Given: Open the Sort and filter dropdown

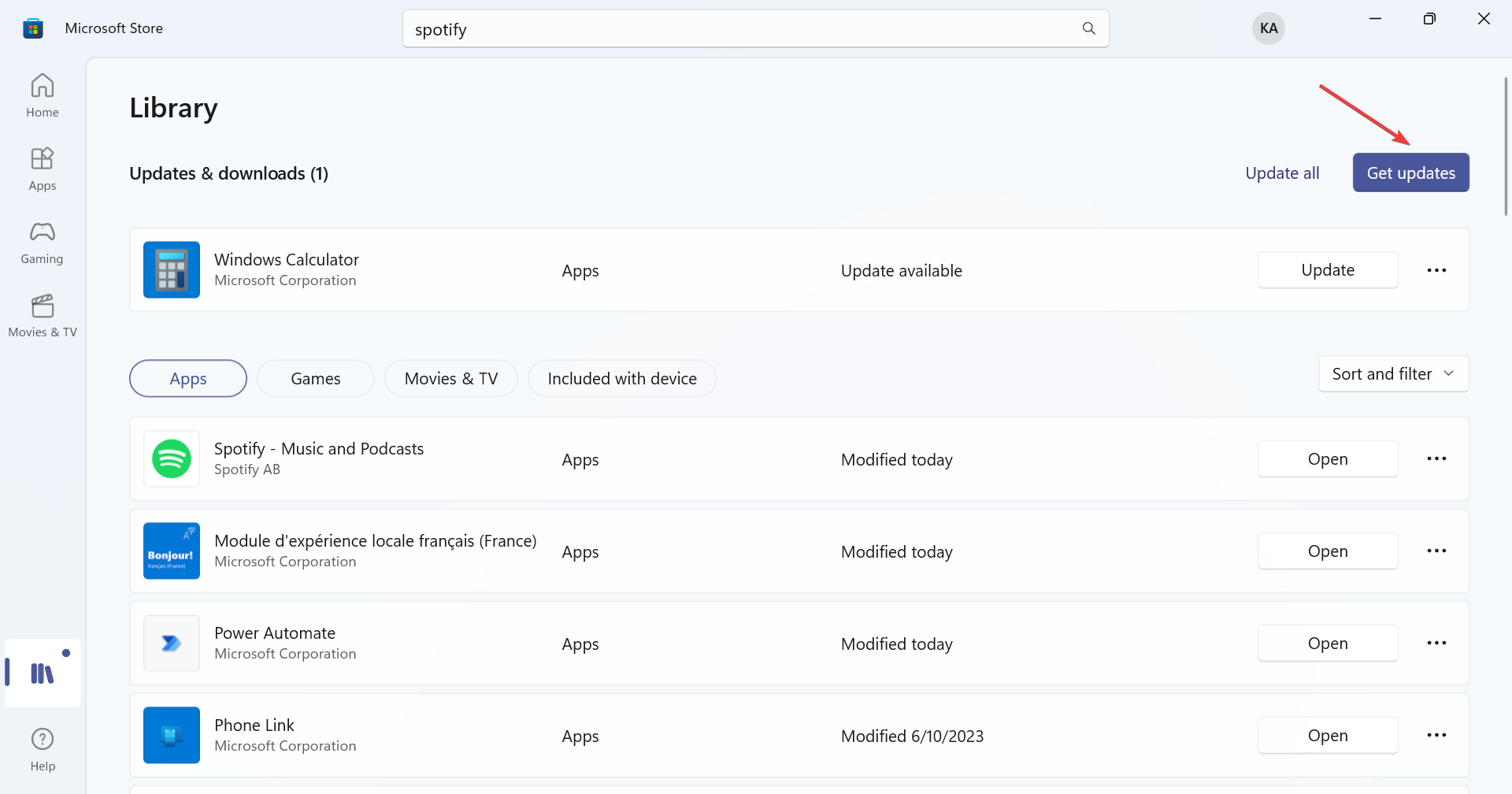Looking at the screenshot, I should click(1392, 373).
